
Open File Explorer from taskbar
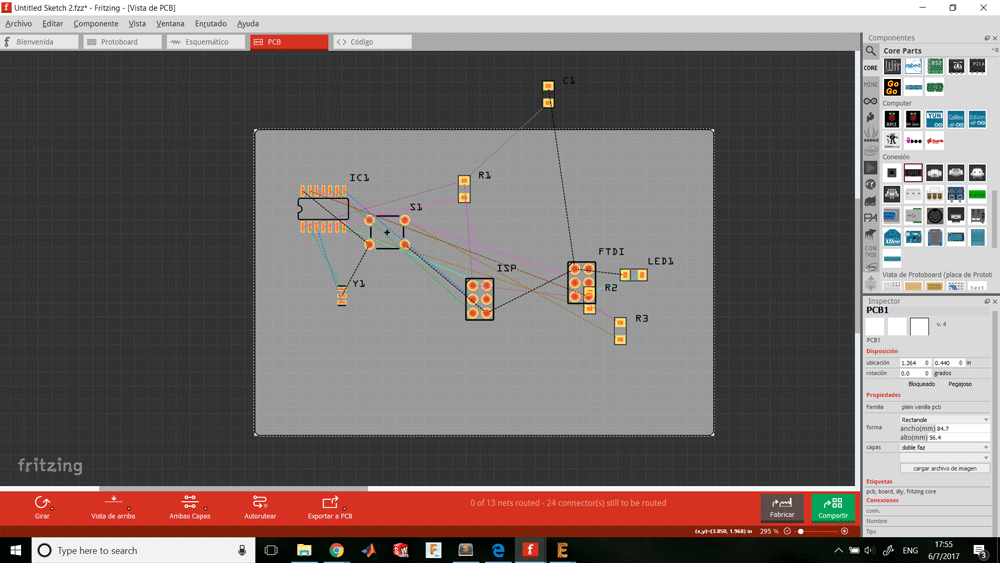pos(304,550)
